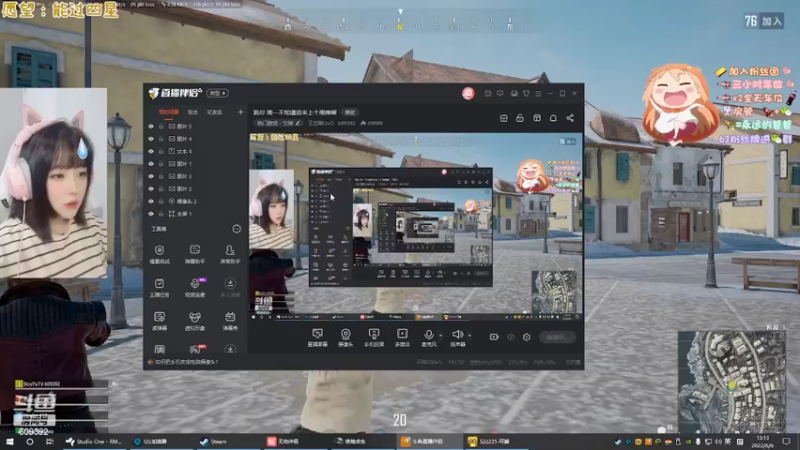Hide the 图片 3 layer
The height and width of the screenshot is (450, 800).
tap(151, 176)
